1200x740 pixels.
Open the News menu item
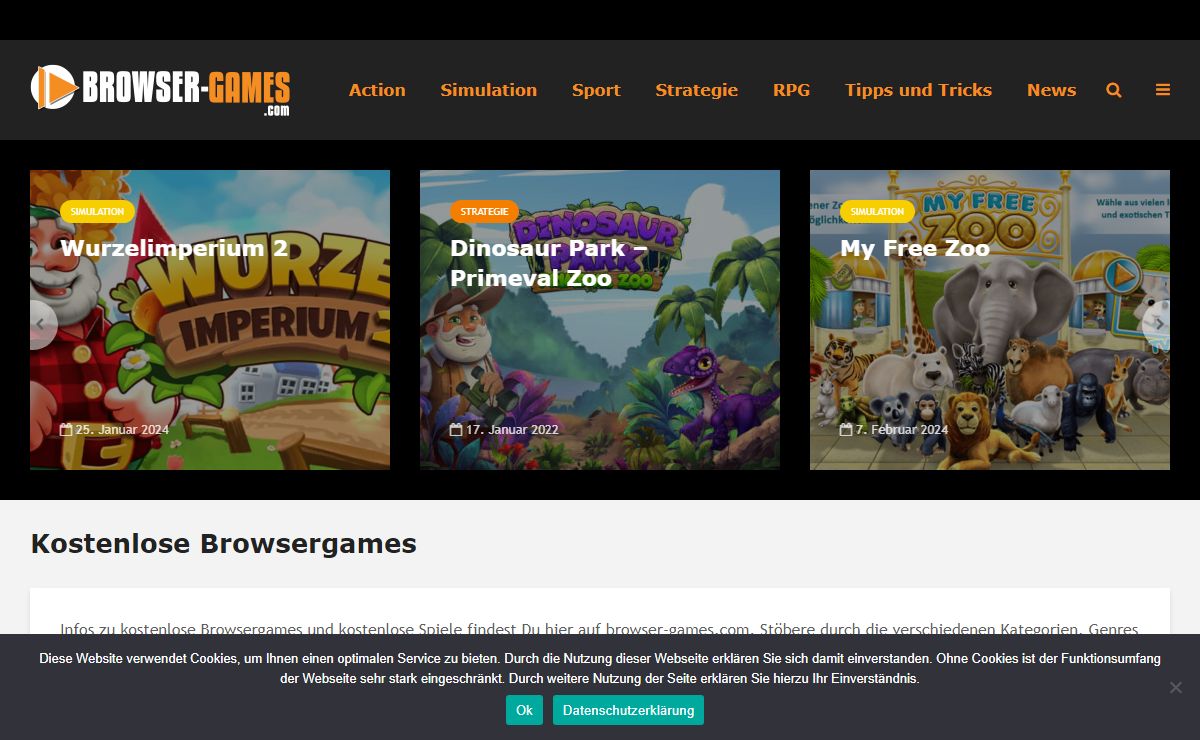click(x=1051, y=90)
